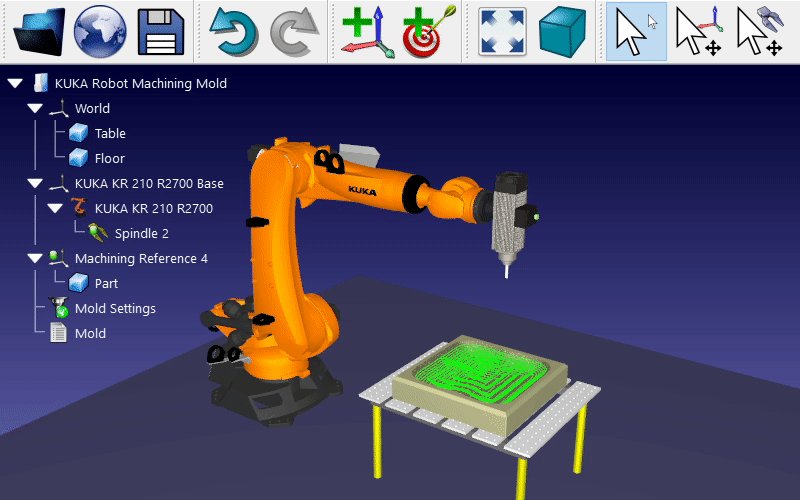Click the Floor object cube icon

[x=79, y=158]
